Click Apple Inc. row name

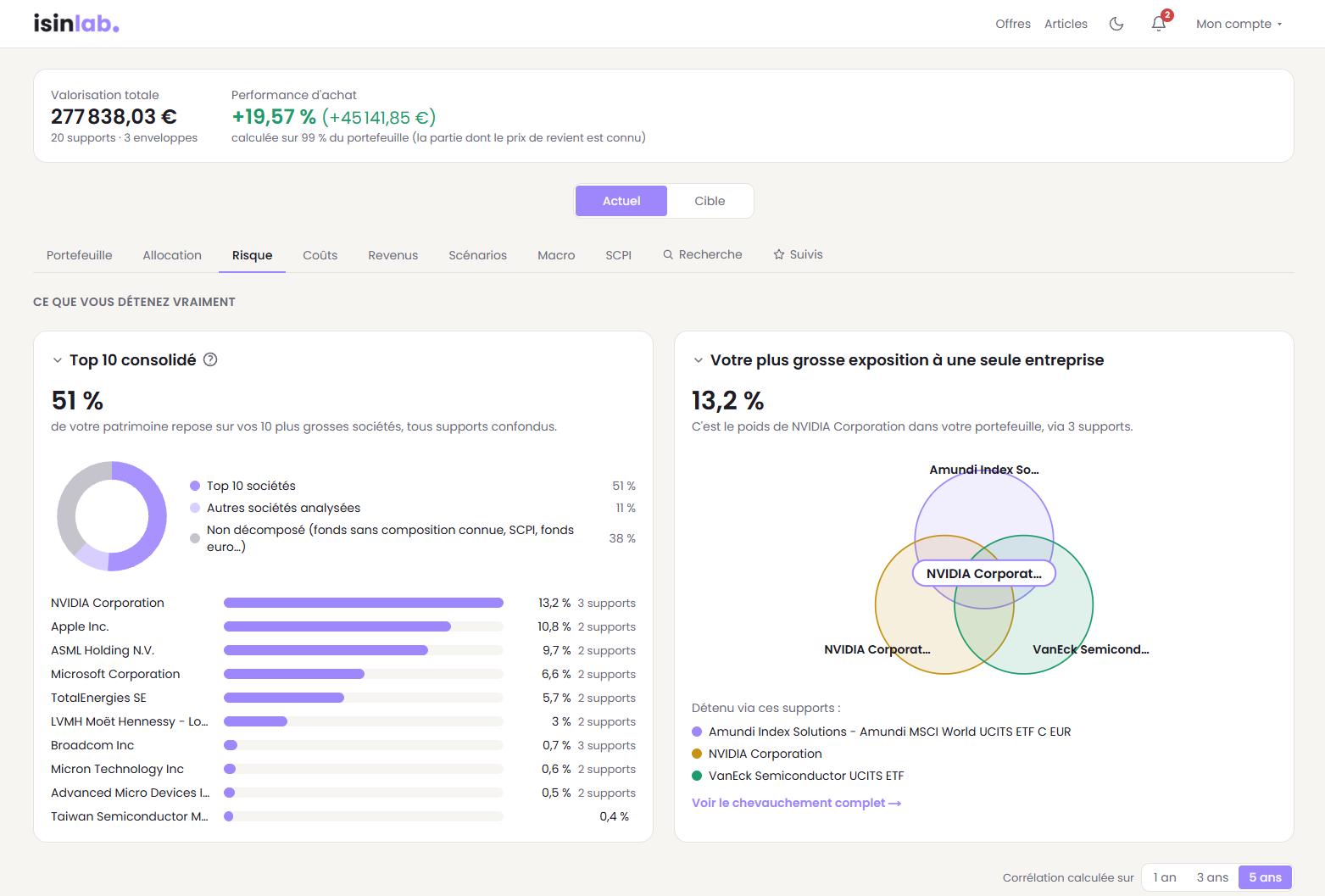pyautogui.click(x=80, y=626)
